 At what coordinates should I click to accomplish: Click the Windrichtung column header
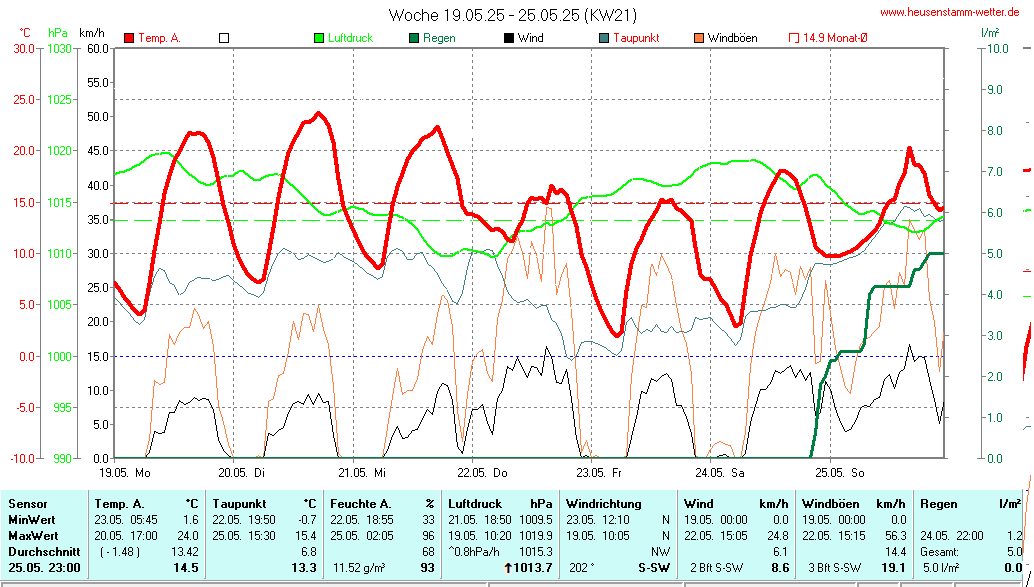point(603,504)
